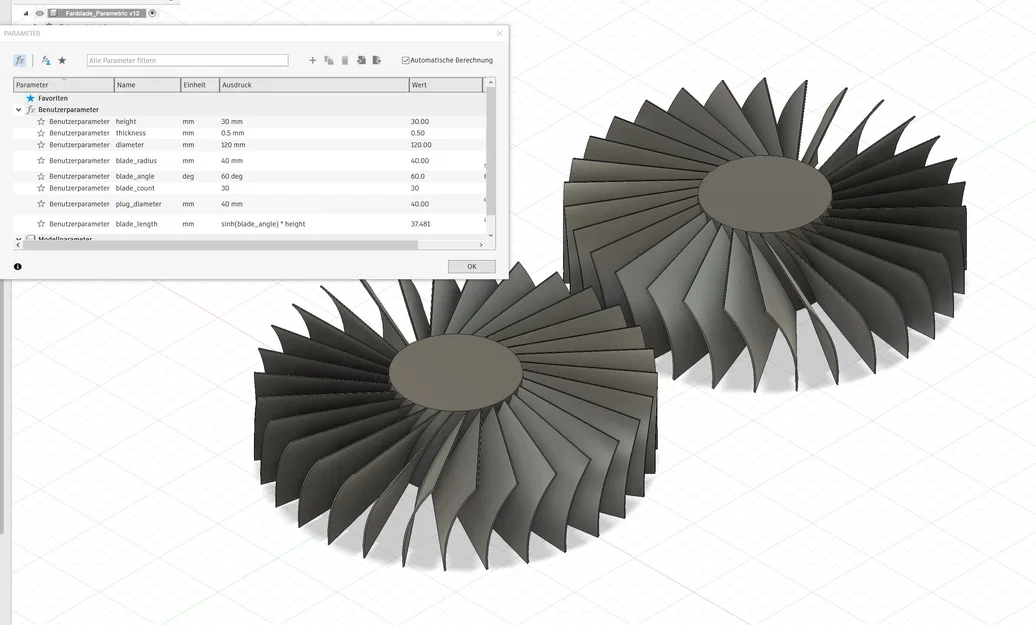Collapse the Benutzerparameter section
This screenshot has width=1036, height=625.
18,109
